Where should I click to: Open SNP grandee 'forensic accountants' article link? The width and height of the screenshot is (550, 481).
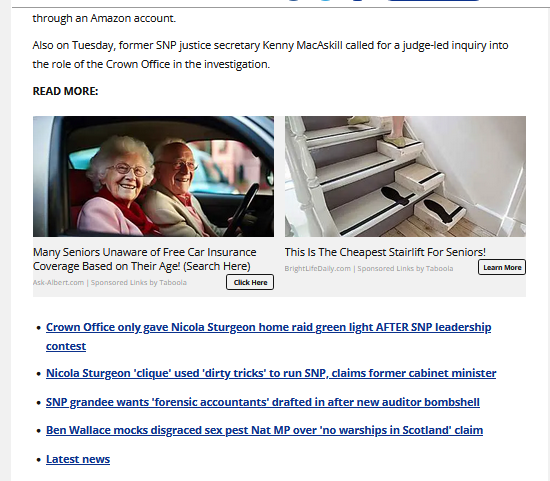(x=263, y=402)
